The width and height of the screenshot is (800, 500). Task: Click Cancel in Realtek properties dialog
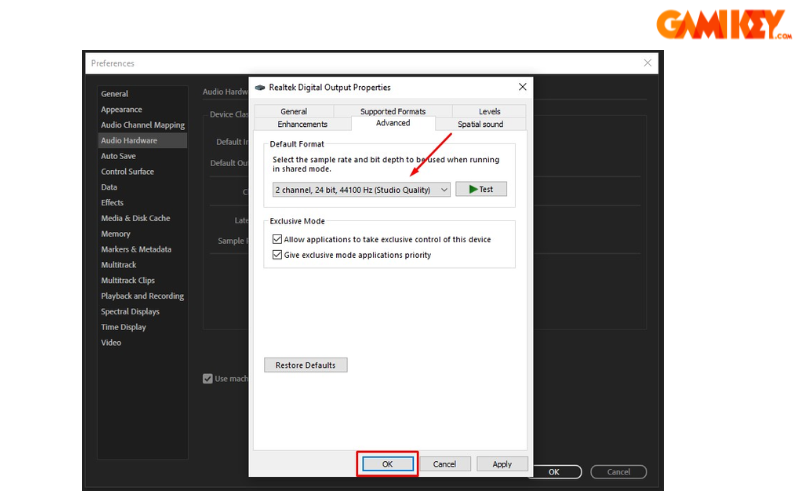(444, 464)
